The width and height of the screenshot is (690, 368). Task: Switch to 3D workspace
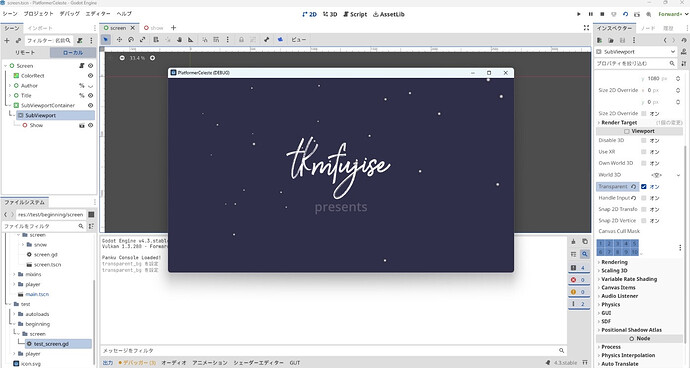tap(330, 14)
